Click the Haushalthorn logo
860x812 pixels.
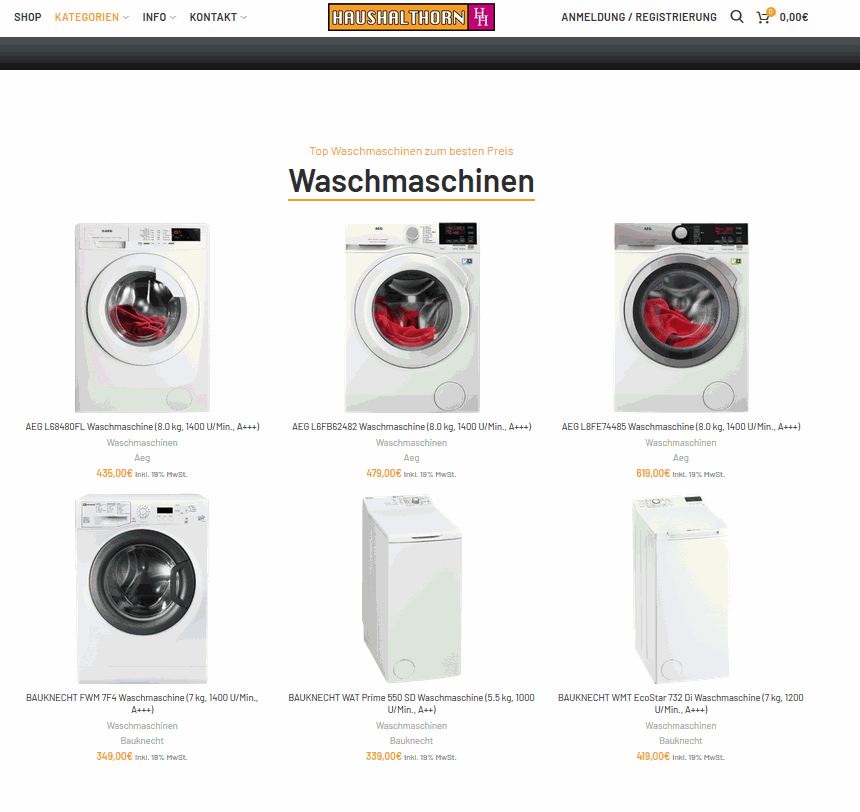coord(411,17)
